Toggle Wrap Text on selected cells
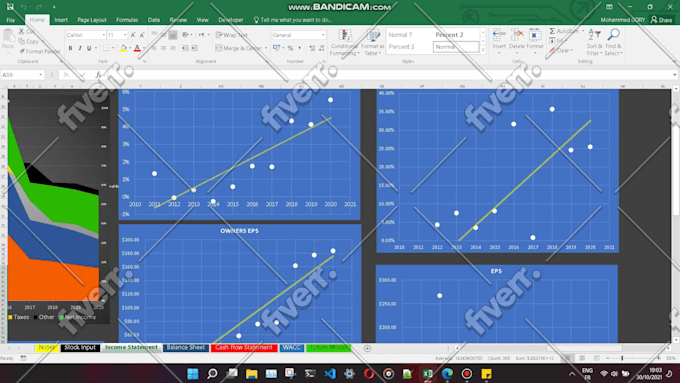This screenshot has height=383, width=680. point(232,35)
